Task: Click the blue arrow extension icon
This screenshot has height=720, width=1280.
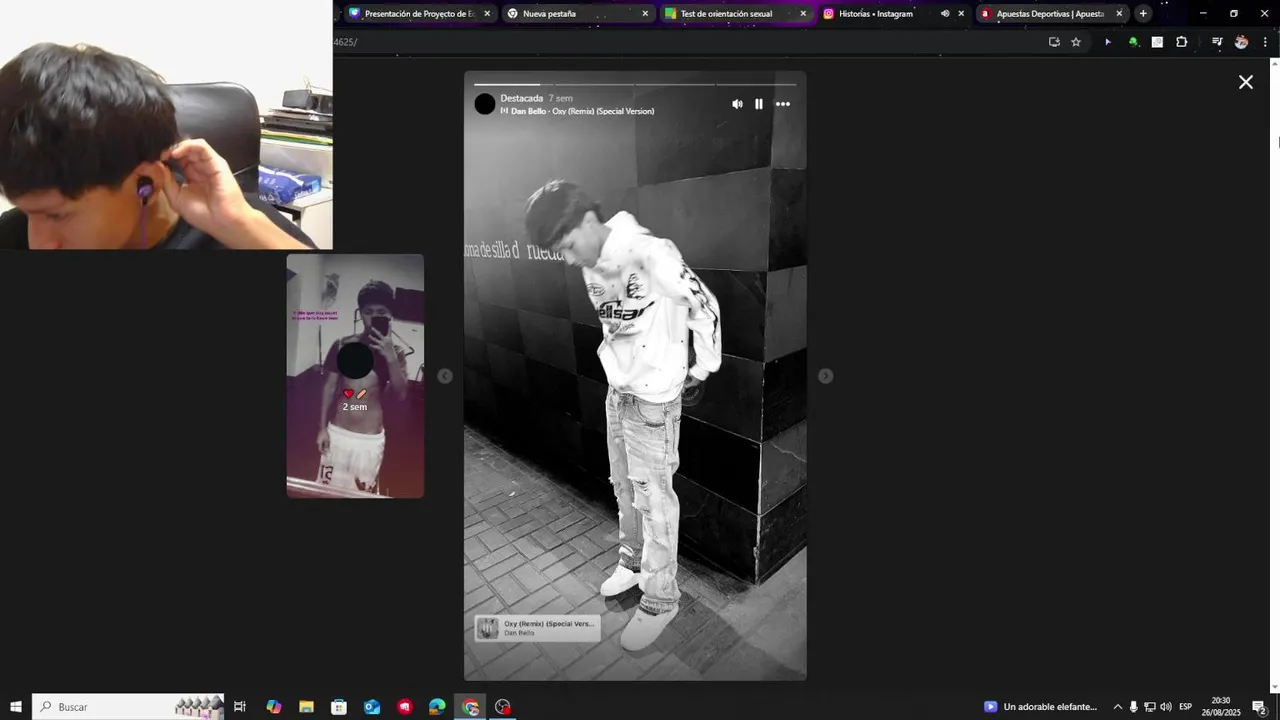Action: coord(1107,42)
